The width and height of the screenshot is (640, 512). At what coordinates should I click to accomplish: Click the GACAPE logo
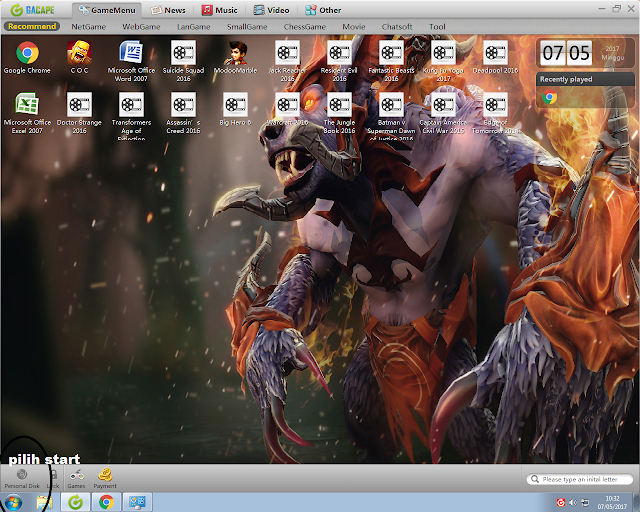tap(33, 10)
